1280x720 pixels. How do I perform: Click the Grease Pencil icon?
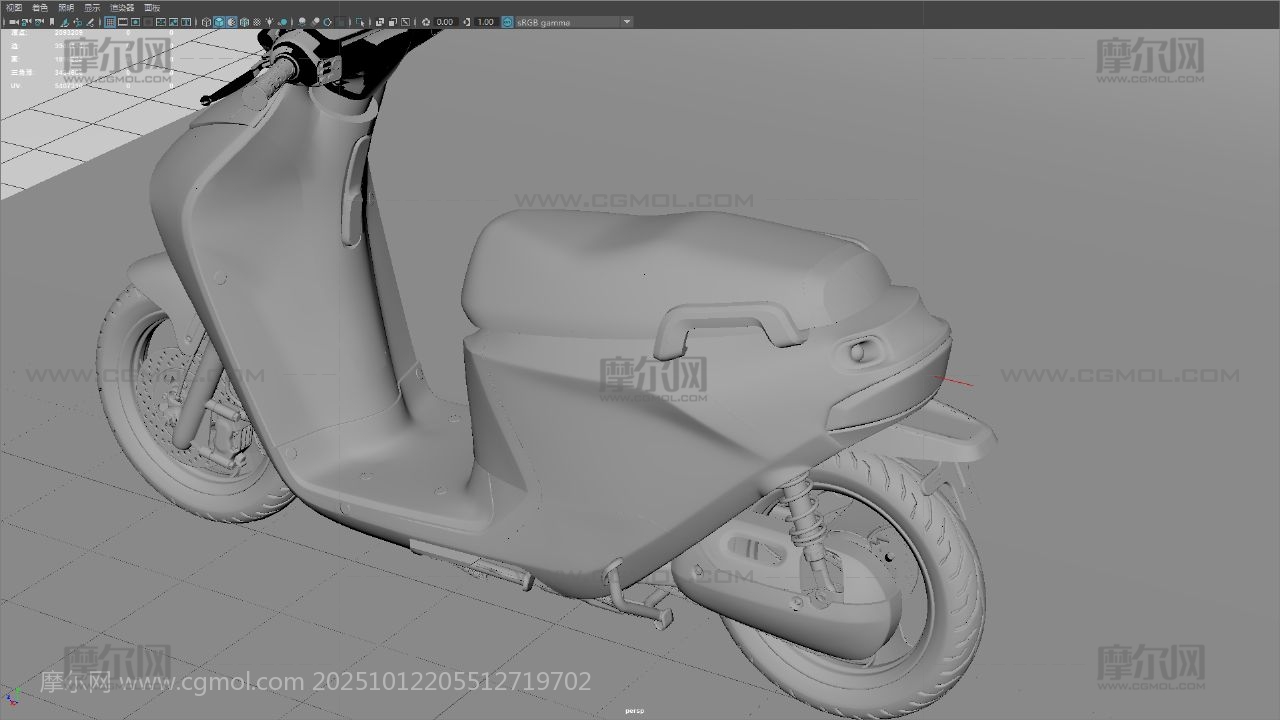tap(91, 21)
